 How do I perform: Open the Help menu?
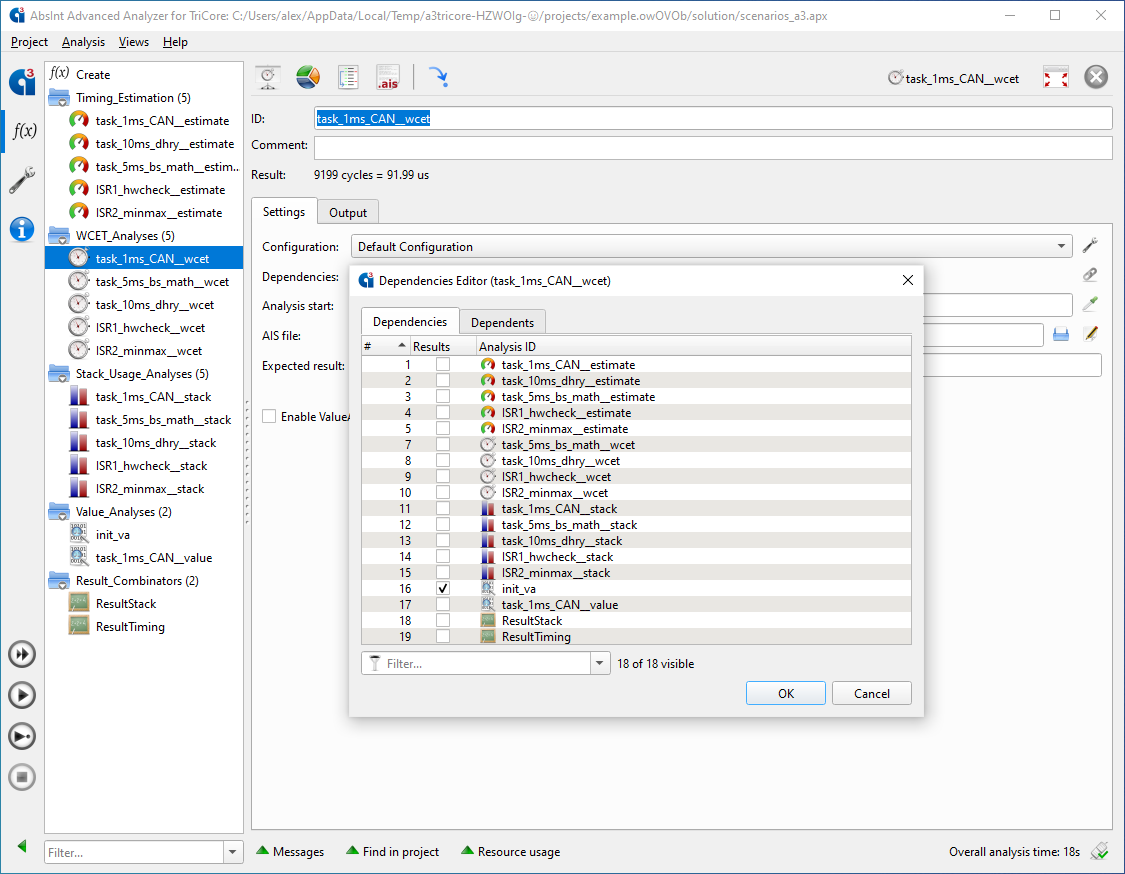[x=175, y=42]
